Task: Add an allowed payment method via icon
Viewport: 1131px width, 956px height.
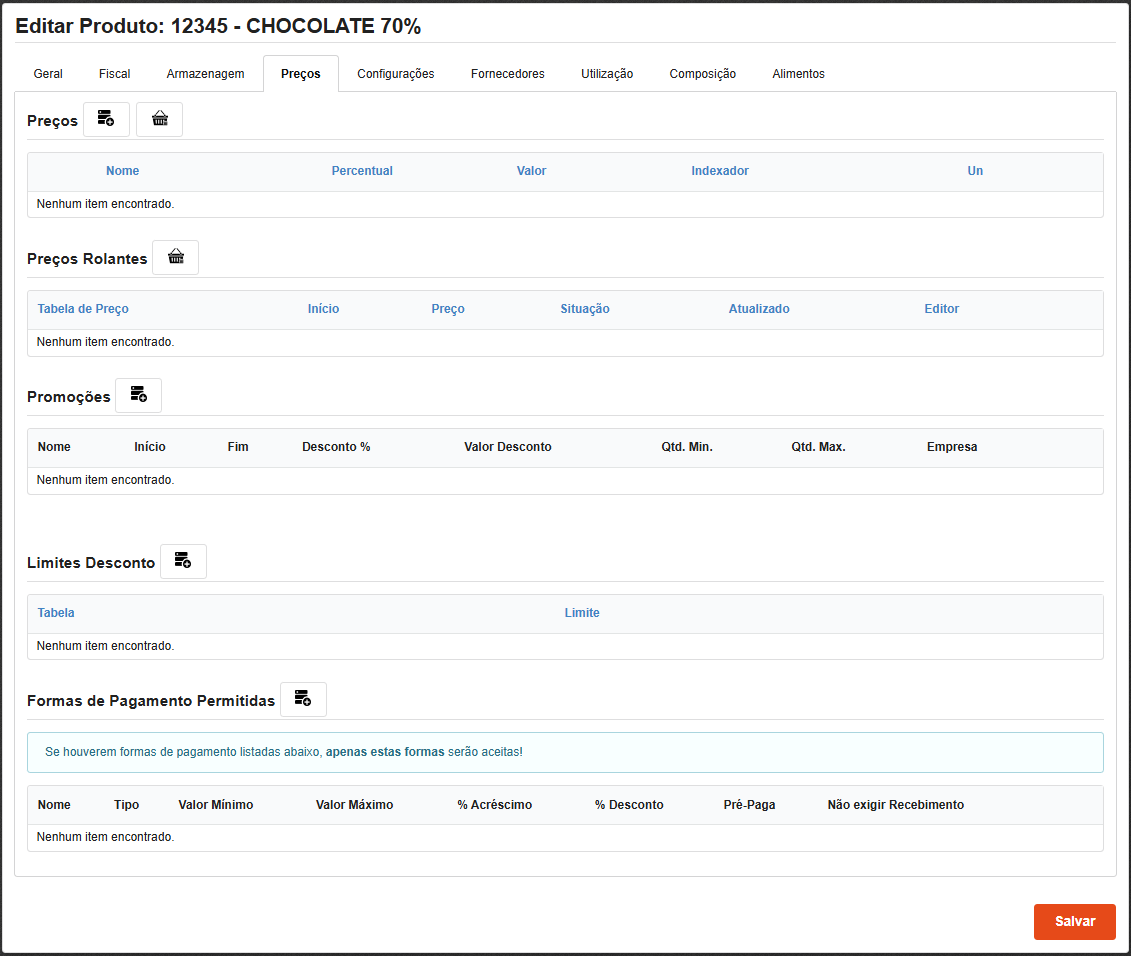Action: pyautogui.click(x=303, y=700)
